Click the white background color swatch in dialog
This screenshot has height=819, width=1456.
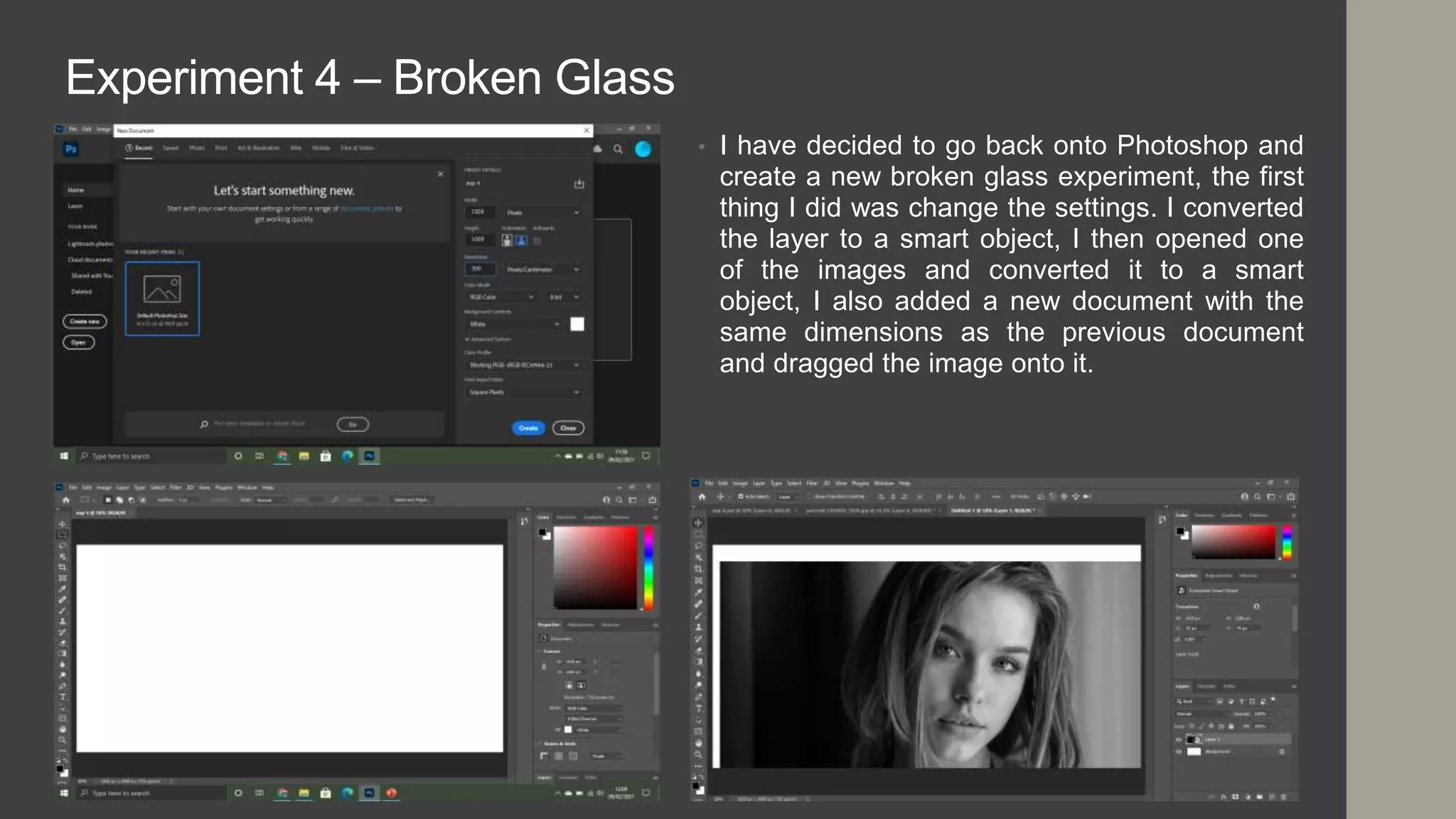[x=577, y=324]
